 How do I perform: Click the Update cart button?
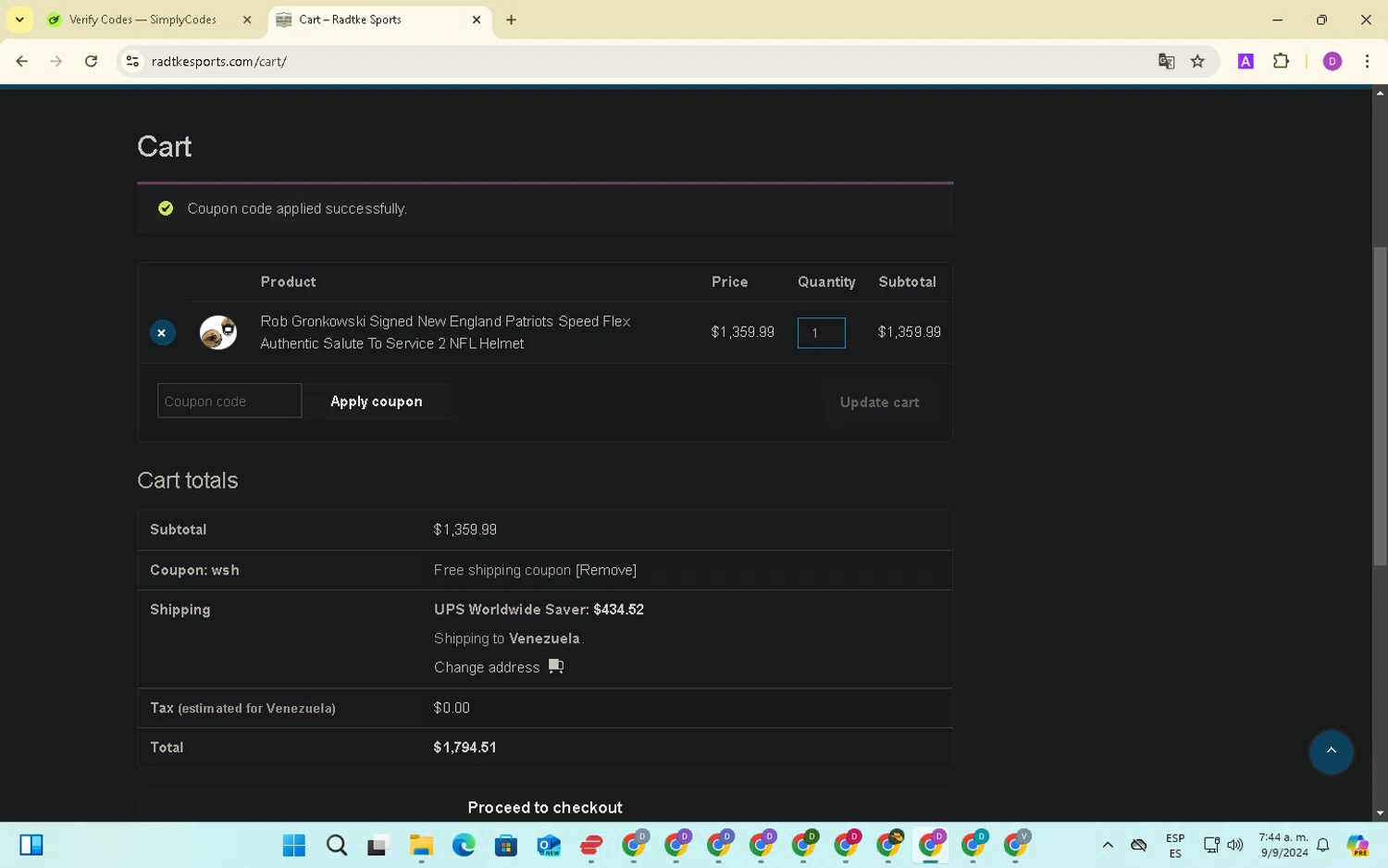coord(879,403)
